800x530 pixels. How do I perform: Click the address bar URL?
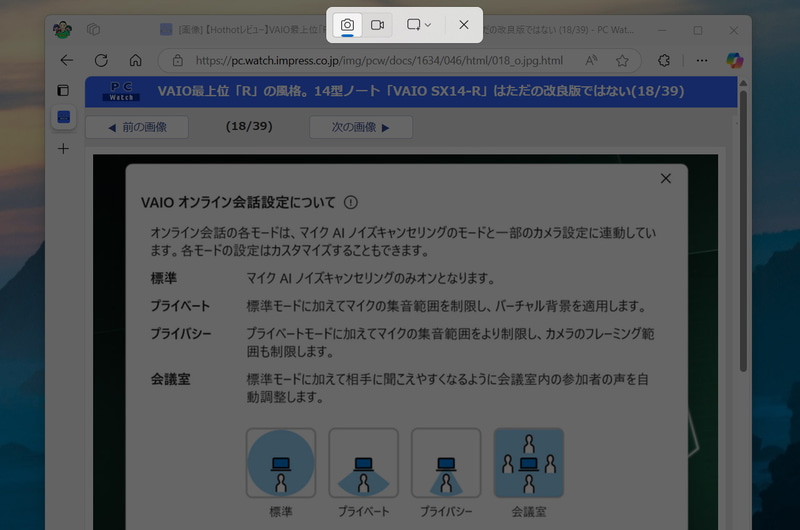pos(379,61)
